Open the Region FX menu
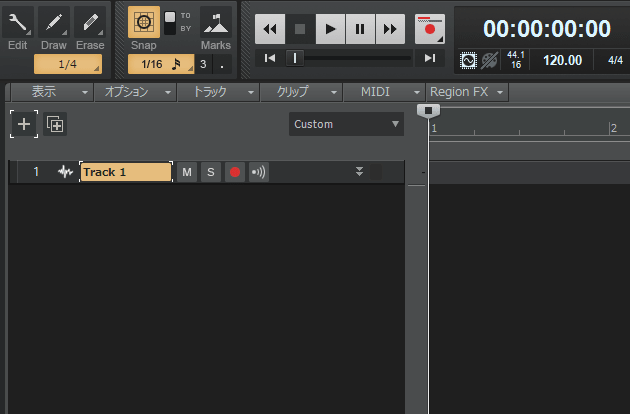This screenshot has height=414, width=630. [x=467, y=92]
